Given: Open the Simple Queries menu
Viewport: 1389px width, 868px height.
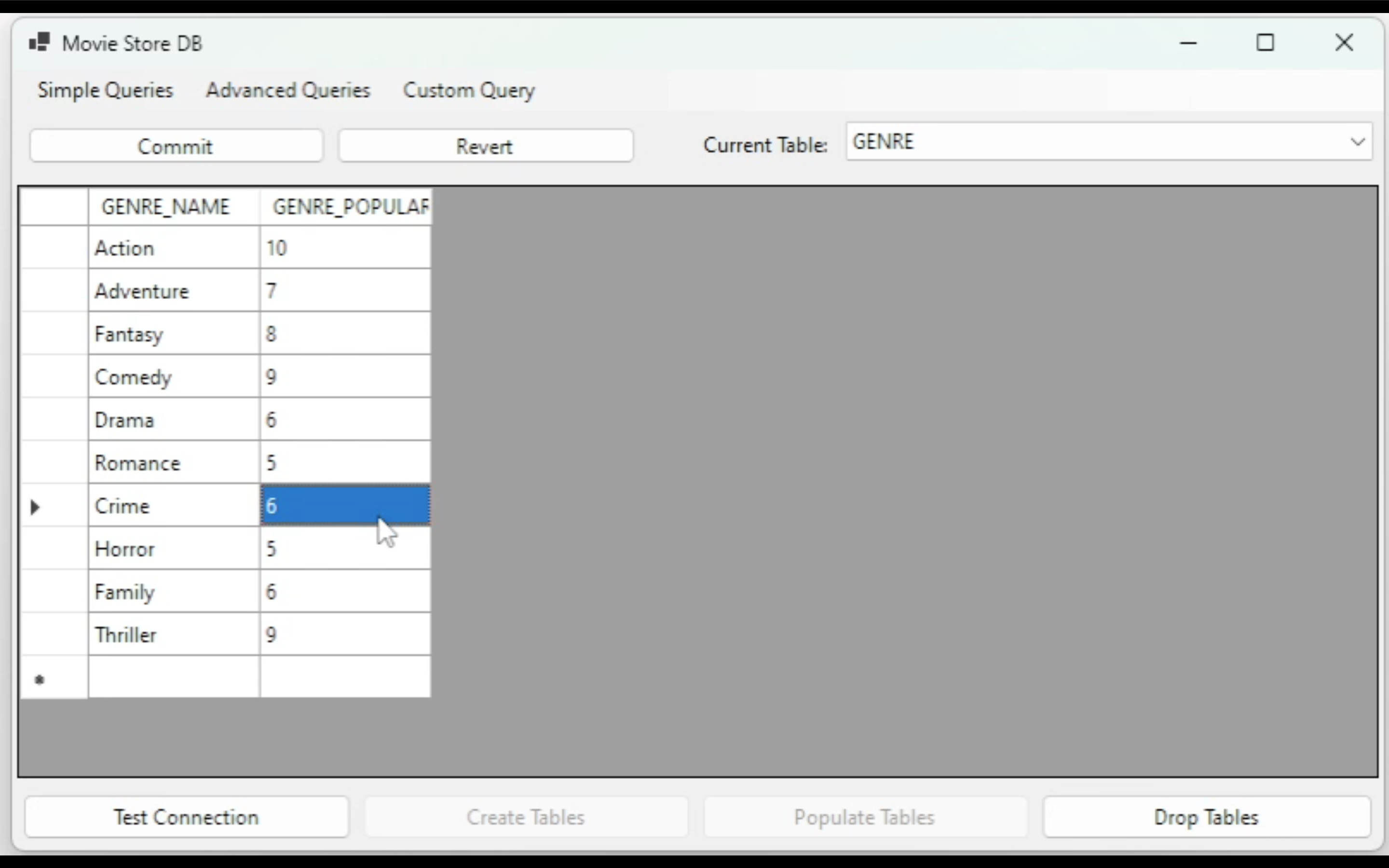Looking at the screenshot, I should (105, 90).
